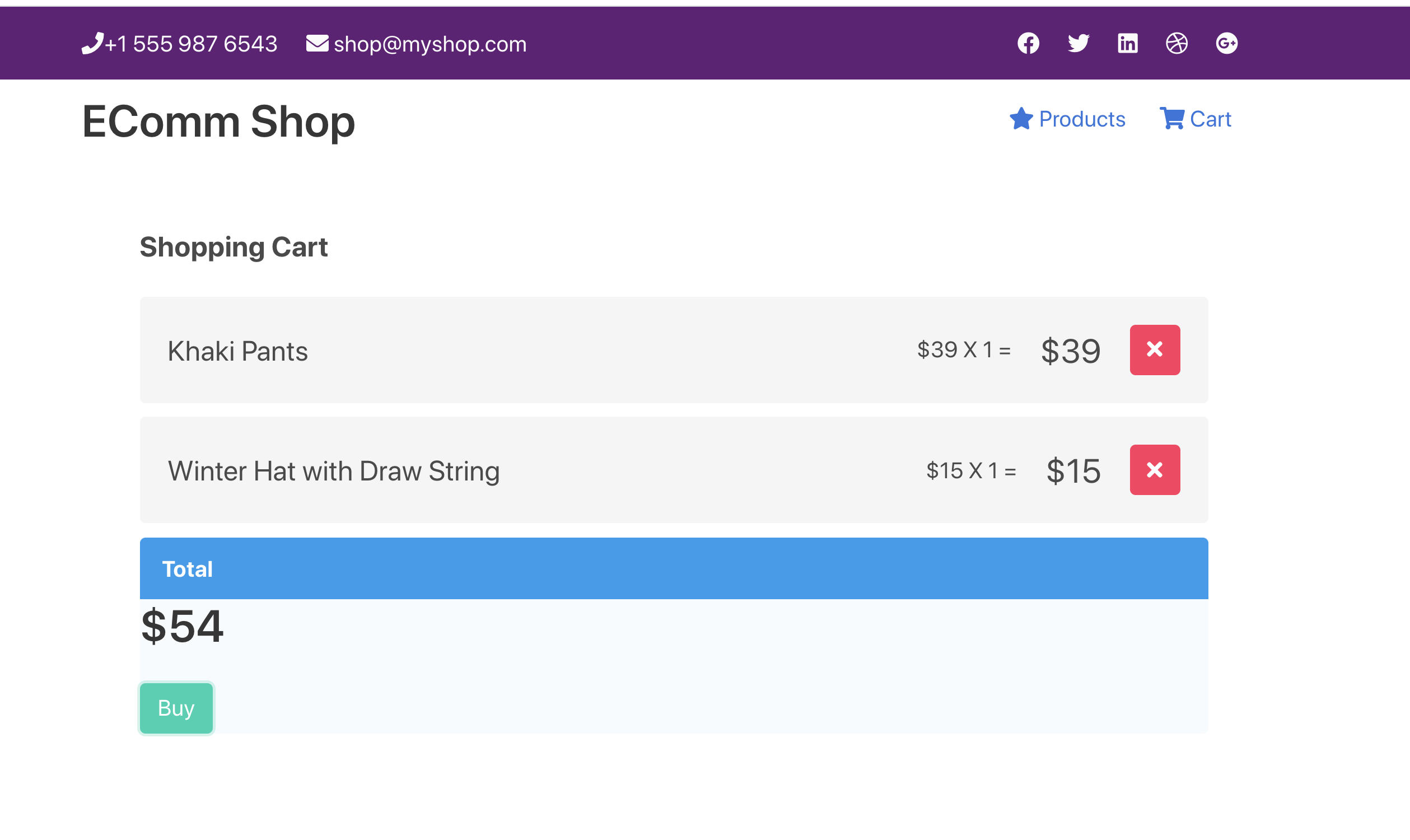Click the shopping cart icon
This screenshot has width=1410, height=840.
coord(1171,118)
